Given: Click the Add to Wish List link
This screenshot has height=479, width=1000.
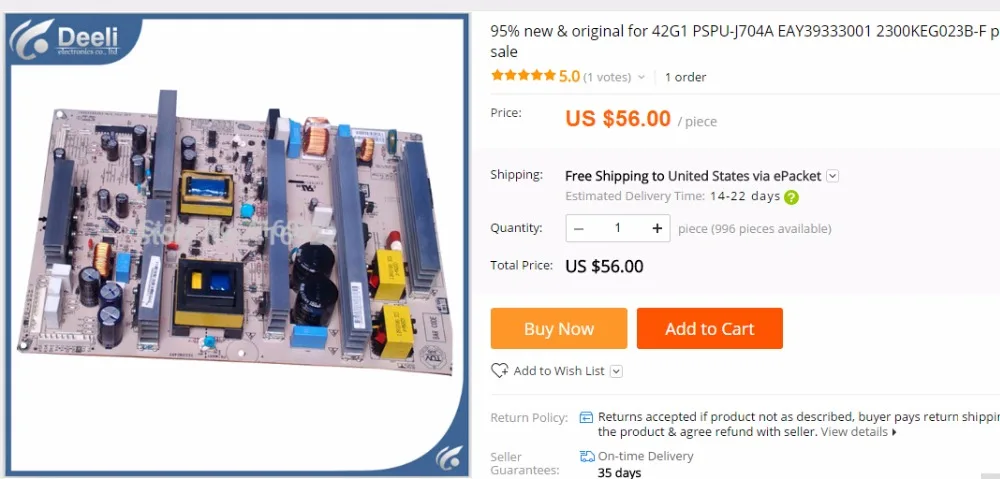Looking at the screenshot, I should tap(559, 371).
